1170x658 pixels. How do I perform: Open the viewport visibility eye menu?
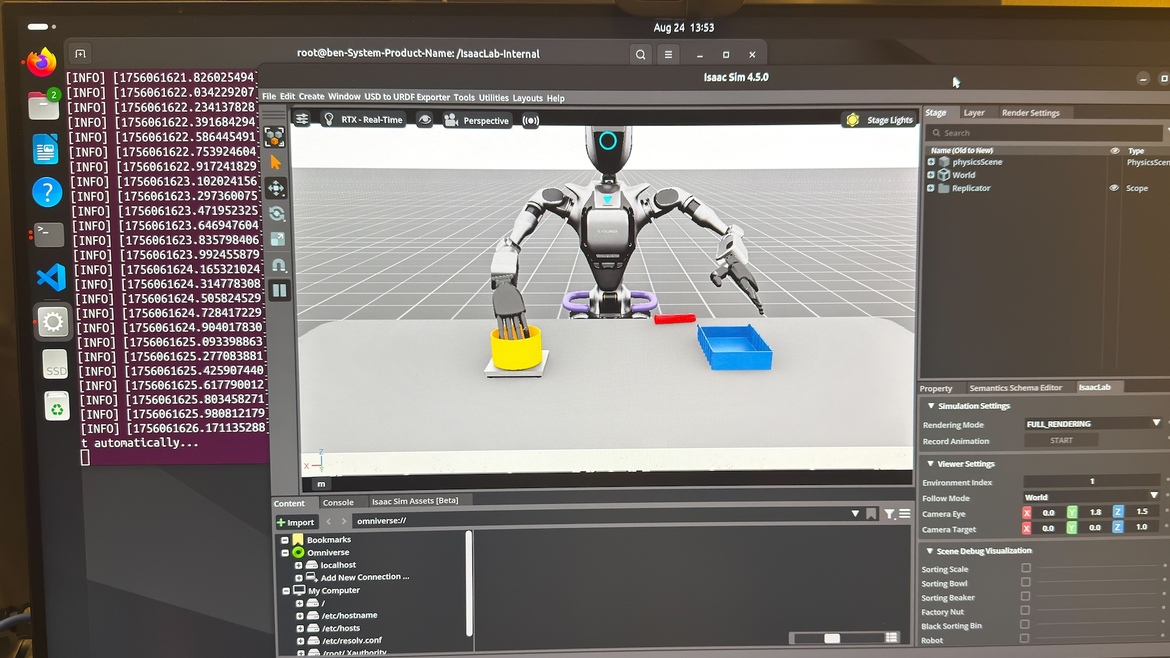[425, 118]
